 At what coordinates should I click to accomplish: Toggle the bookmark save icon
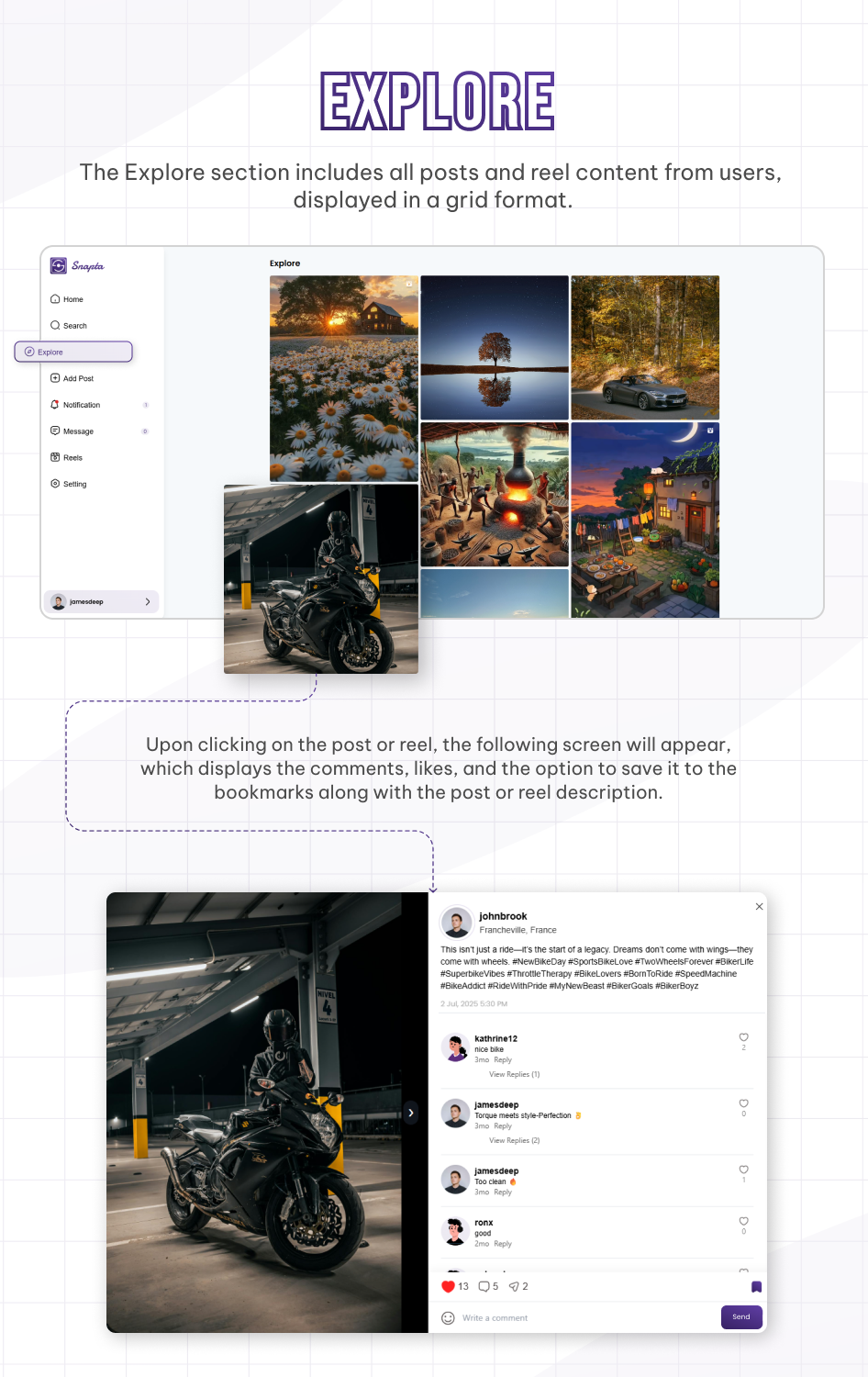click(757, 1287)
